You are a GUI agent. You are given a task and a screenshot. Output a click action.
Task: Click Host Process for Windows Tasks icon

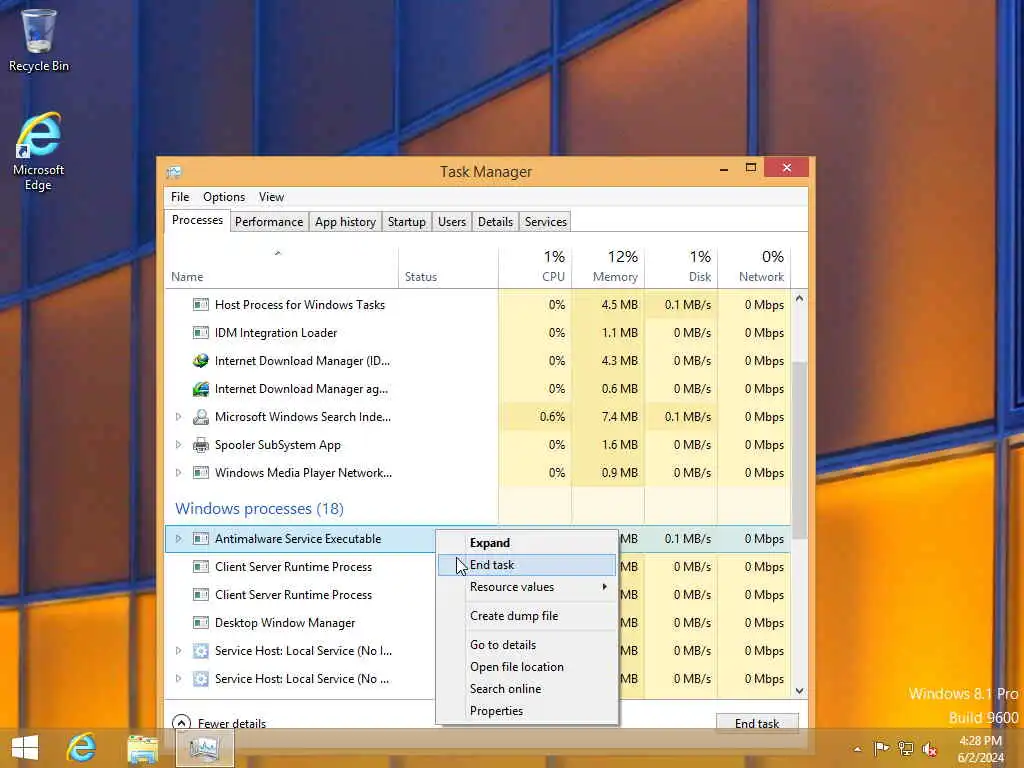pyautogui.click(x=200, y=304)
